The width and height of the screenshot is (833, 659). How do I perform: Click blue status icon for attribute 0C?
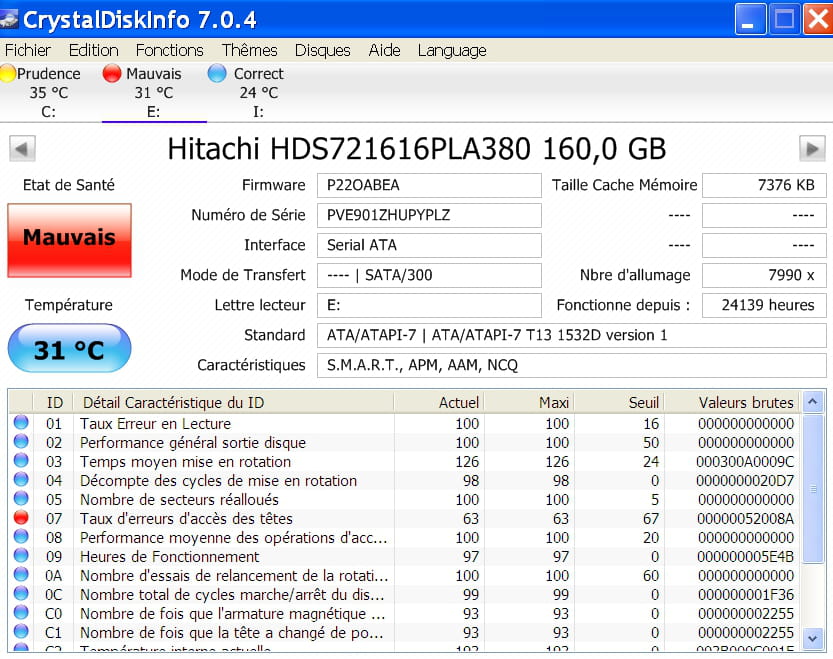click(21, 594)
